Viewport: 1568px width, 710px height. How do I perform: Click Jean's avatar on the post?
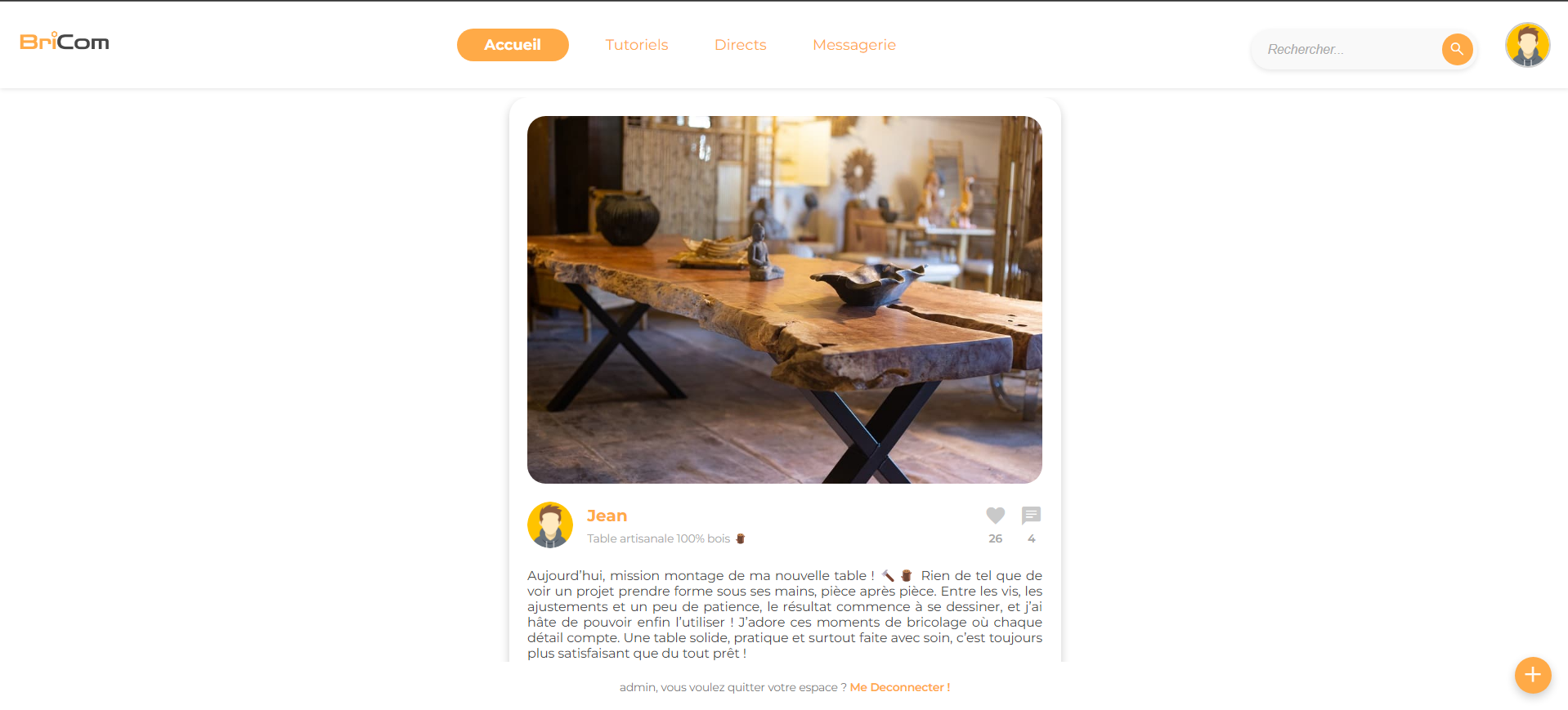click(x=550, y=525)
